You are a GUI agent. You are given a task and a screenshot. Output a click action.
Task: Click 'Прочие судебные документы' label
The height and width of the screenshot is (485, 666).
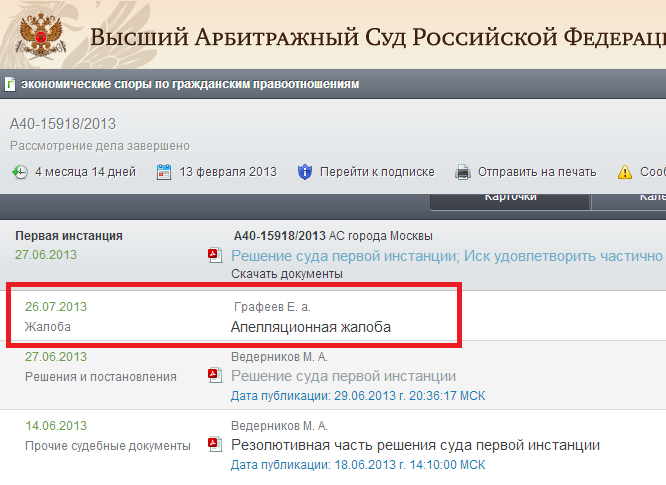[x=108, y=446]
